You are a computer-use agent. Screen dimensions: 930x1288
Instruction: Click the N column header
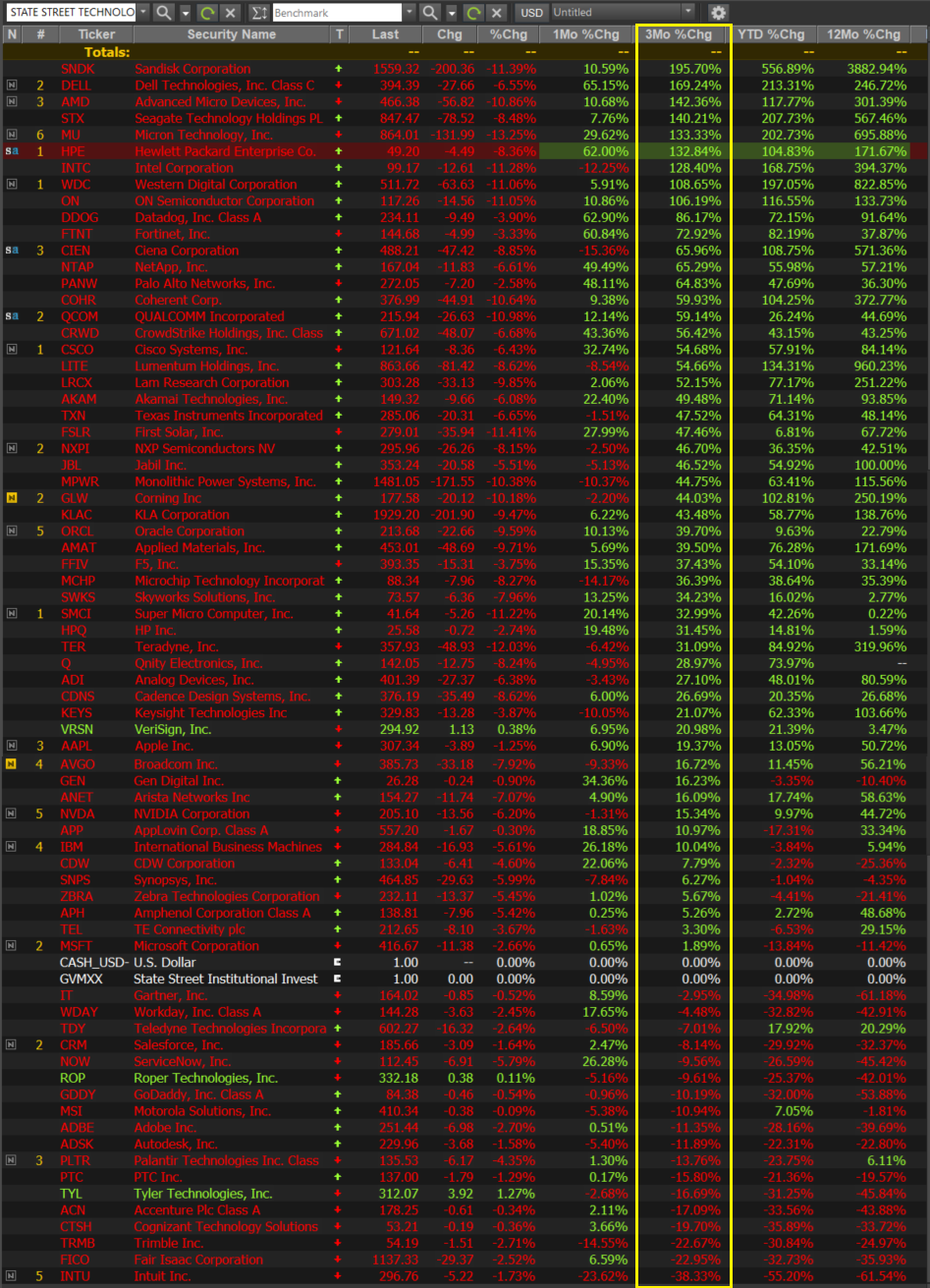[12, 34]
